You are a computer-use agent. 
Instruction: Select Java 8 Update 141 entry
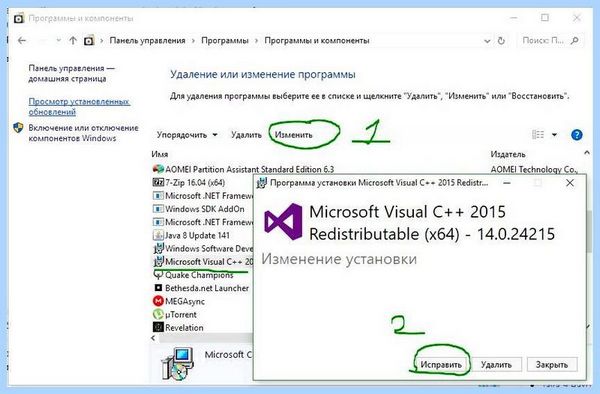(x=197, y=235)
